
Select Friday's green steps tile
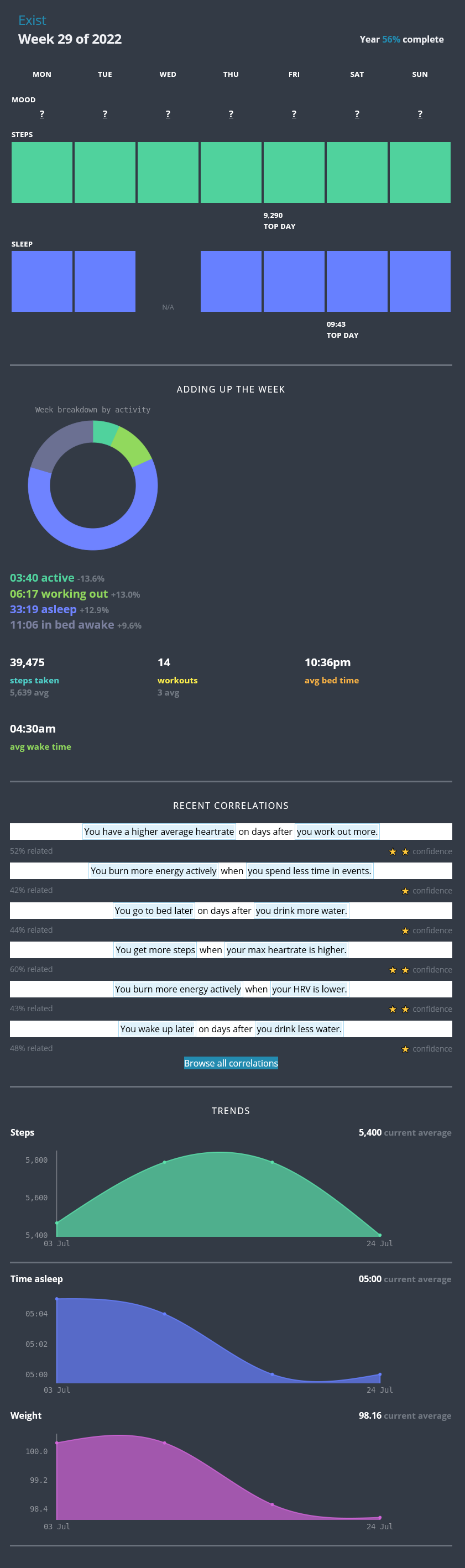click(x=294, y=173)
